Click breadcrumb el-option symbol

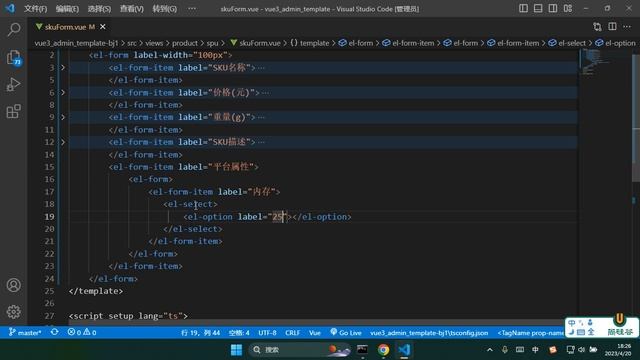pos(615,43)
